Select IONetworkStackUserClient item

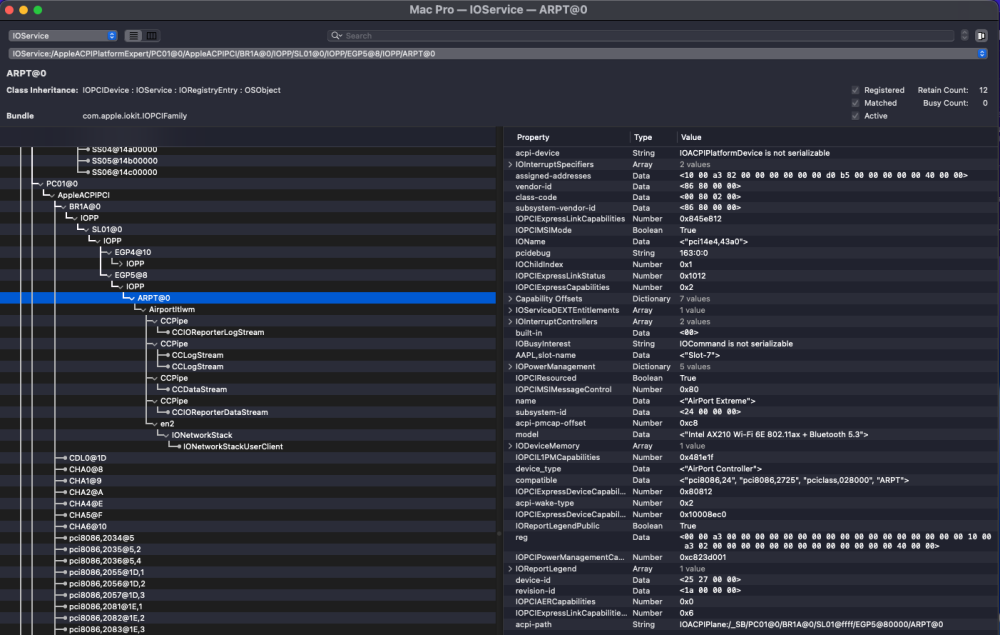233,446
